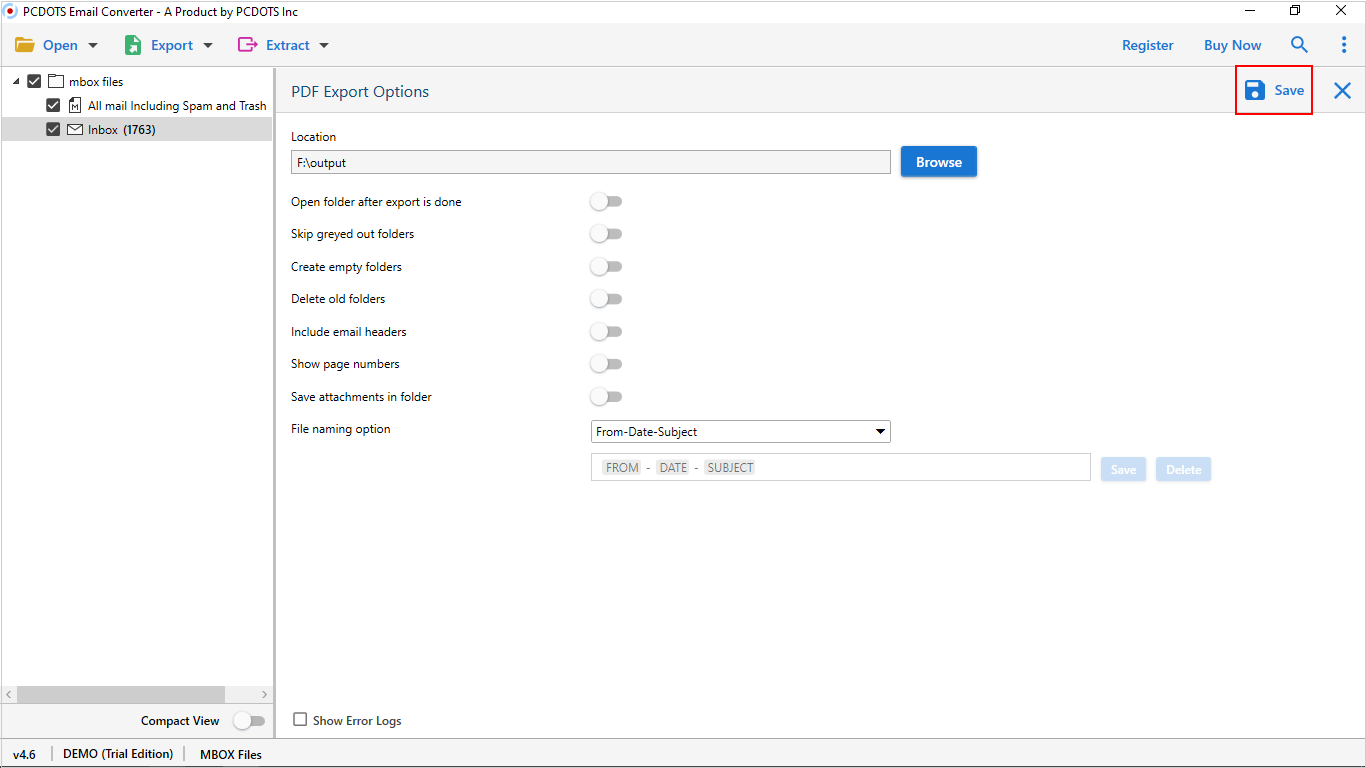Click the folder tree horizontal scrollbar
Viewport: 1366px width, 768px height.
[121, 694]
